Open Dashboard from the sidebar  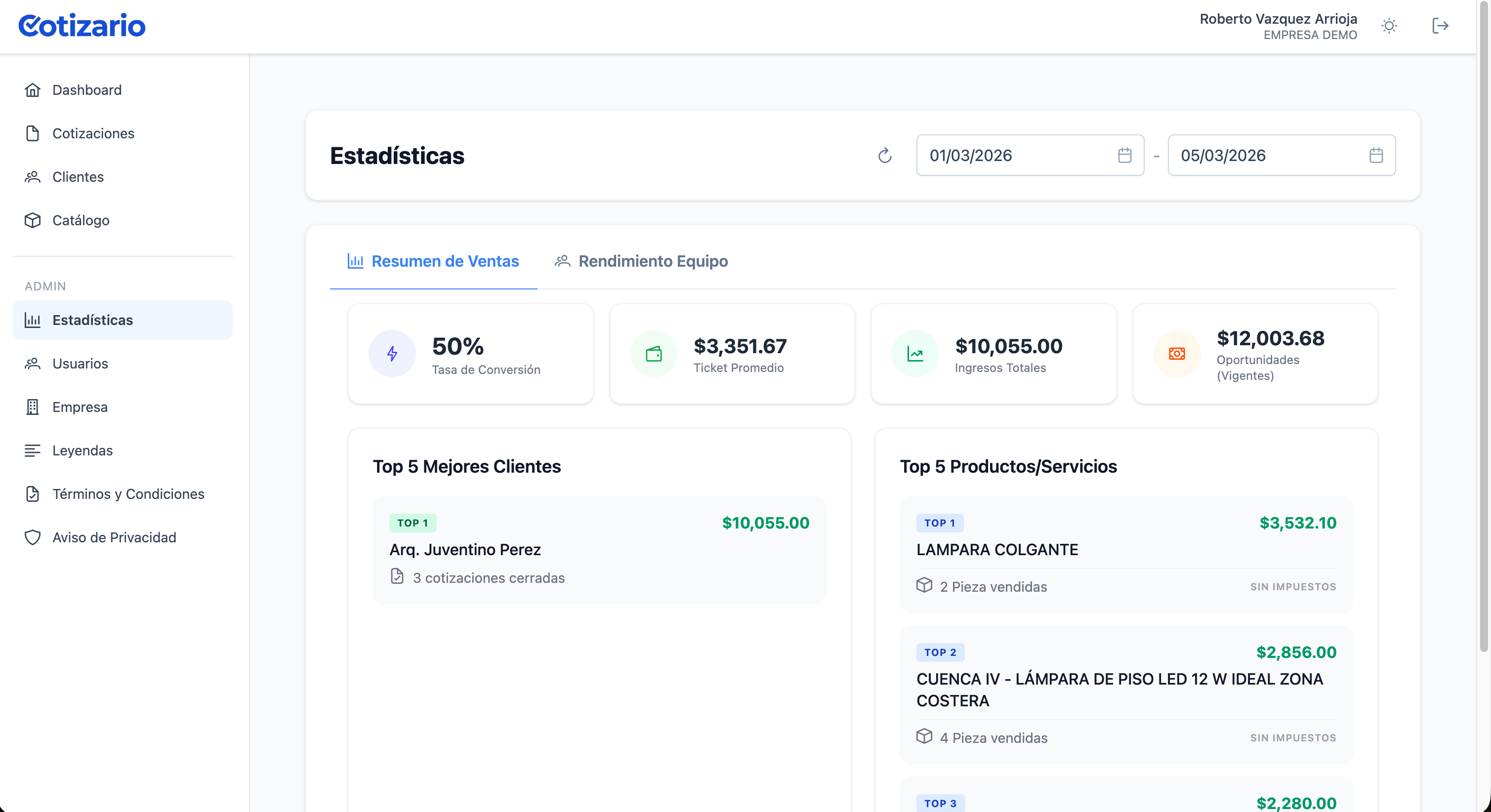click(x=87, y=90)
